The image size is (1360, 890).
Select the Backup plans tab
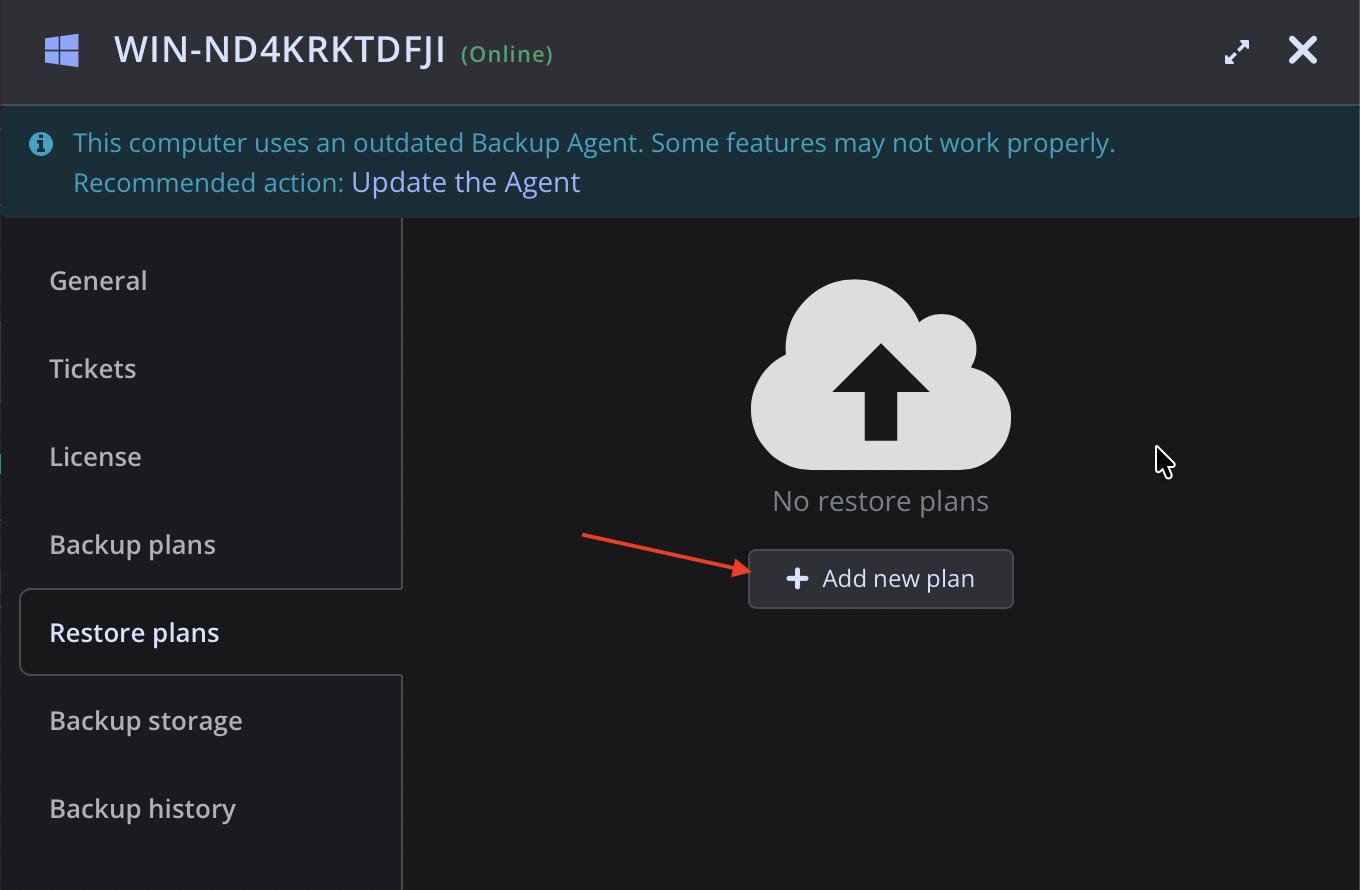point(133,545)
